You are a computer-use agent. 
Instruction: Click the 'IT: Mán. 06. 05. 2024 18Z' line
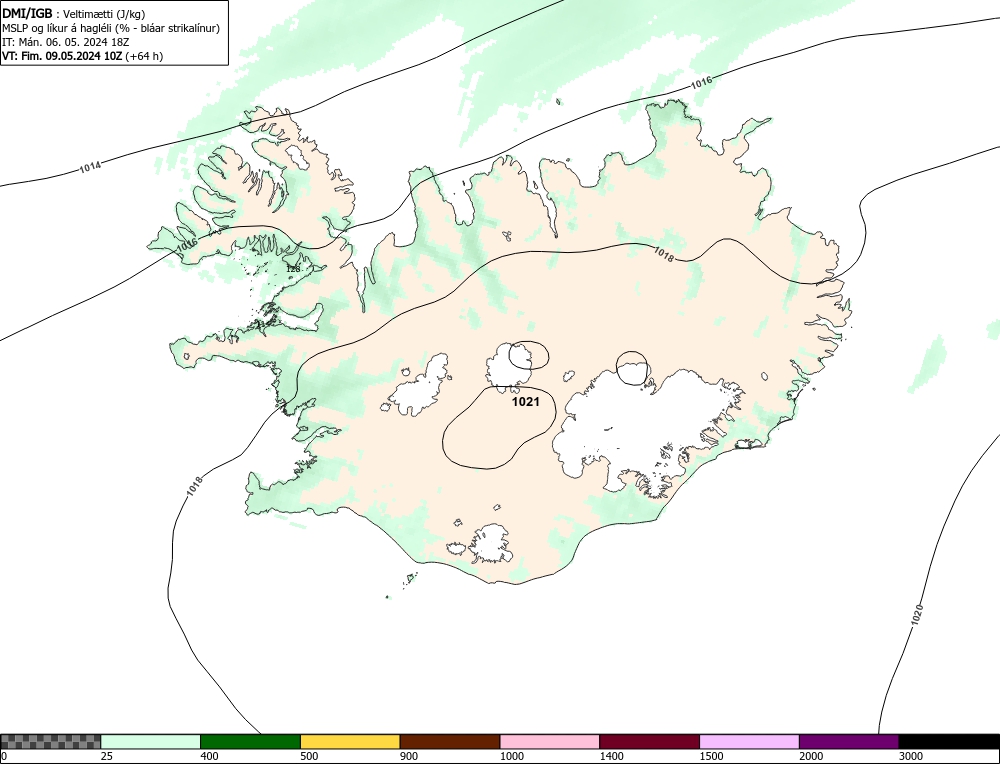(66, 42)
